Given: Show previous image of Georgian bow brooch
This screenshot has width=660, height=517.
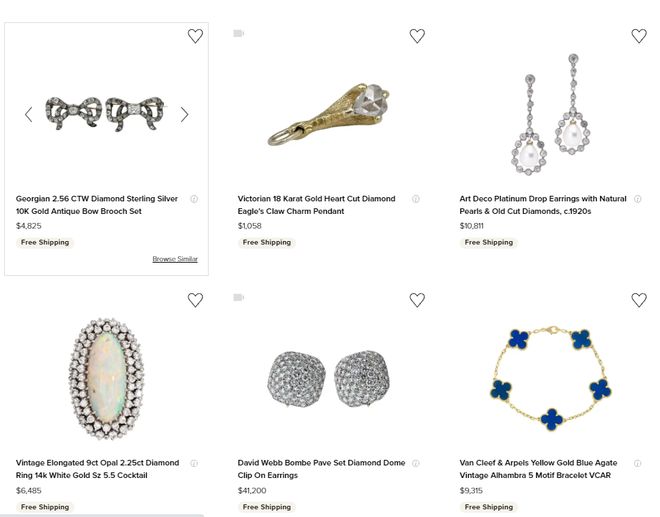Looking at the screenshot, I should coord(28,115).
